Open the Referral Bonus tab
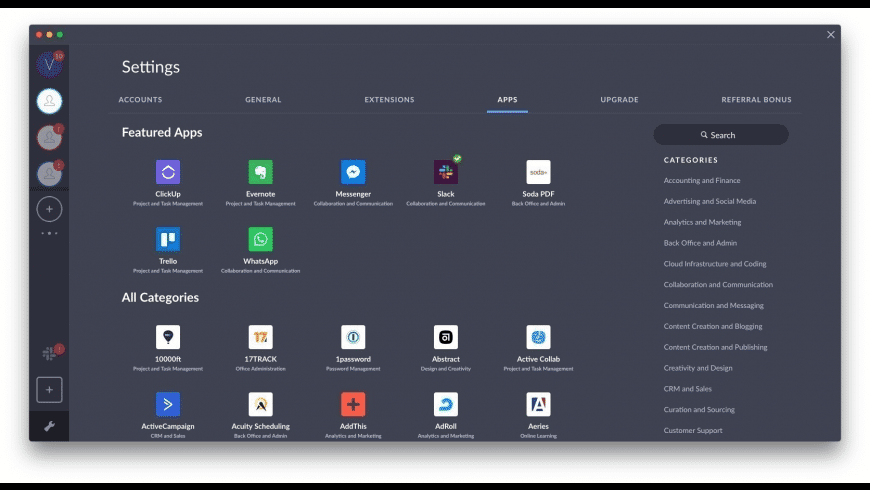870x490 pixels. click(x=756, y=100)
